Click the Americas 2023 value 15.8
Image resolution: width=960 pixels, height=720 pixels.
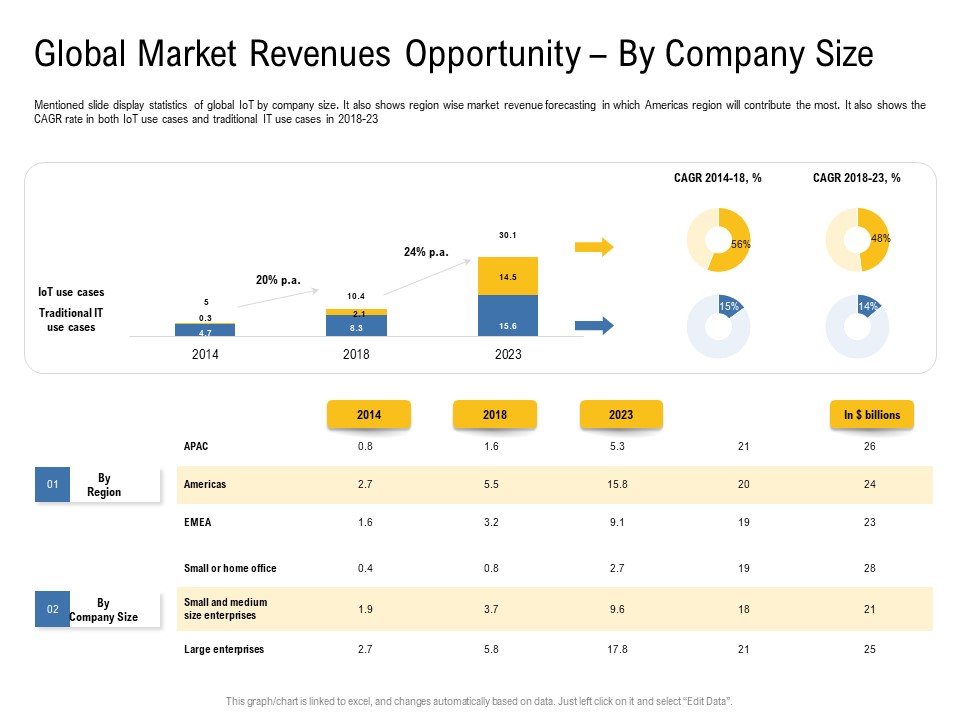[617, 484]
